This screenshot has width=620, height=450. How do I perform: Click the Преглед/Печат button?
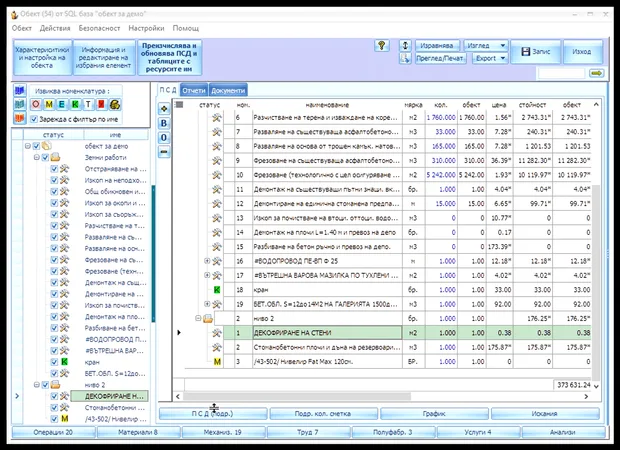click(x=440, y=59)
